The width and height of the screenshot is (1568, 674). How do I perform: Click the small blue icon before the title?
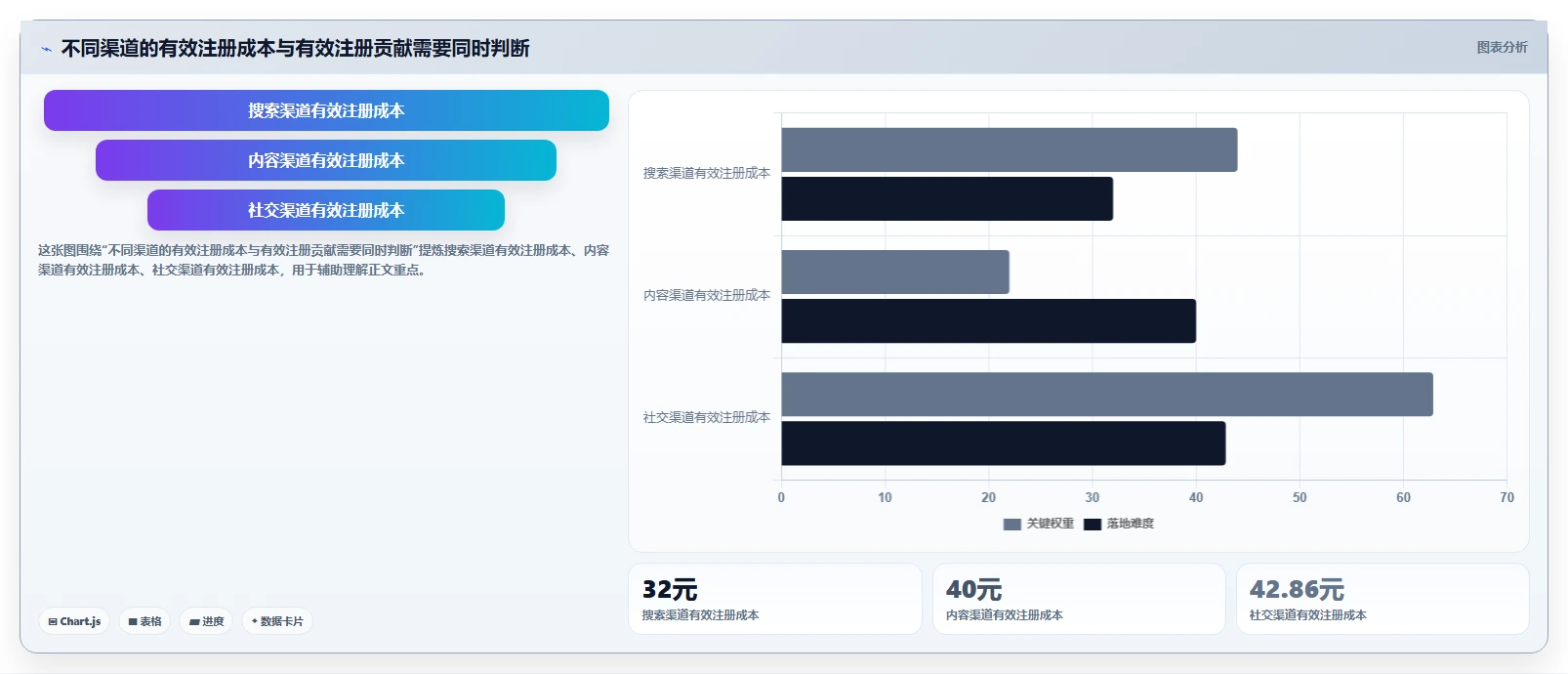pyautogui.click(x=46, y=49)
